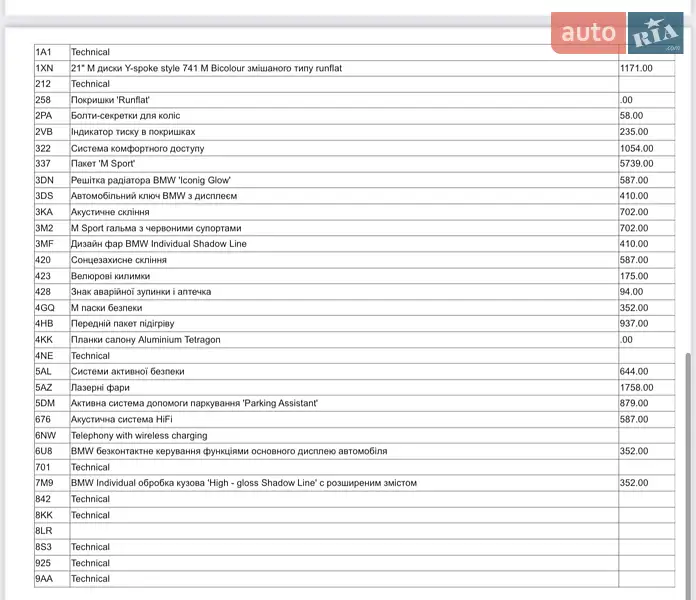Click the 1171.00 price for M диски
The image size is (696, 600).
click(x=636, y=68)
